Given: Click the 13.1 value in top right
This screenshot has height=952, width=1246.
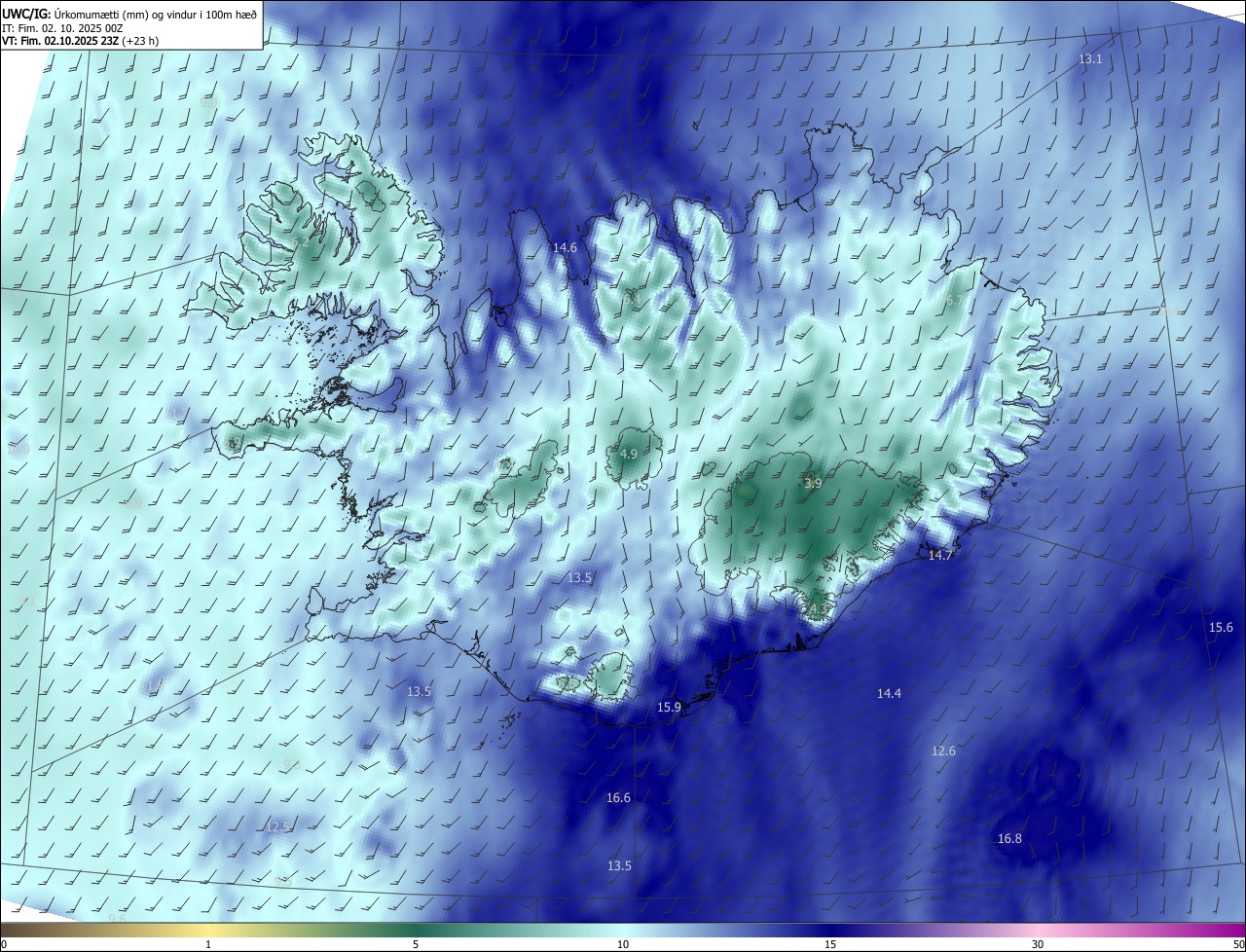Looking at the screenshot, I should coord(1090,59).
